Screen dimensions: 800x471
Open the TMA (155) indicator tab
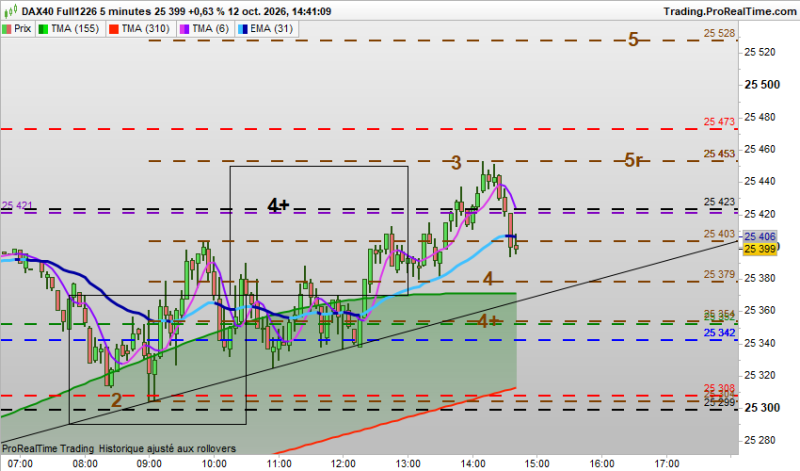tap(70, 29)
